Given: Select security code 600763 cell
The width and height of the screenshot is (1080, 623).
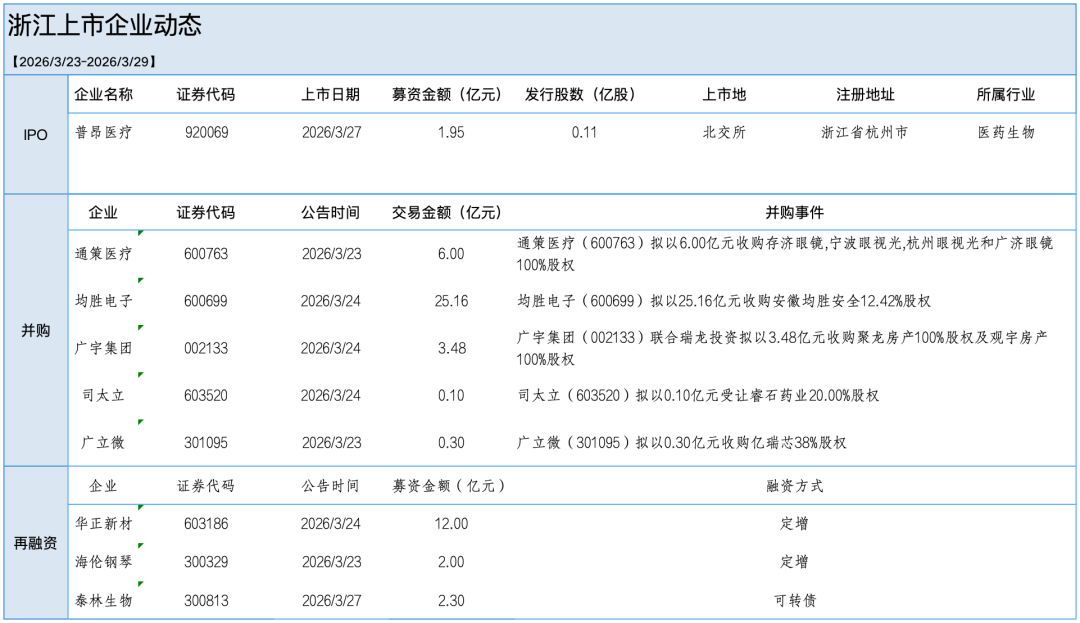Looking at the screenshot, I should click(206, 254).
